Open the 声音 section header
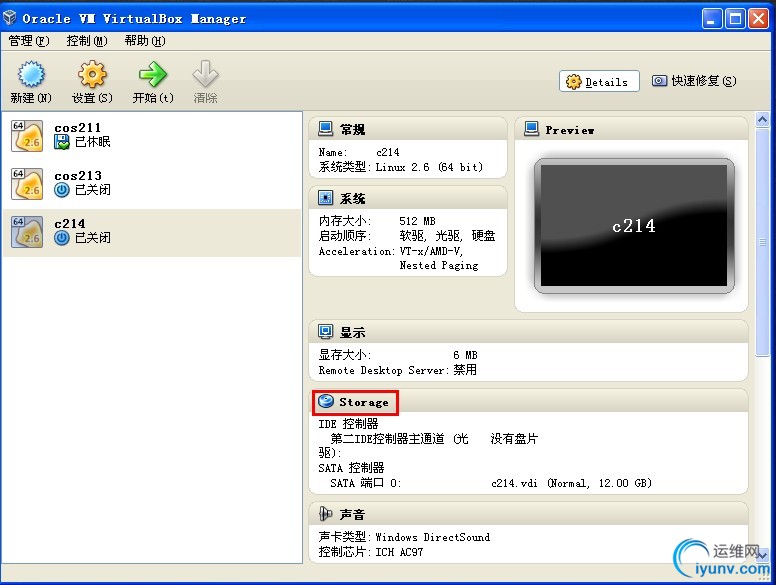This screenshot has height=585, width=776. point(528,514)
